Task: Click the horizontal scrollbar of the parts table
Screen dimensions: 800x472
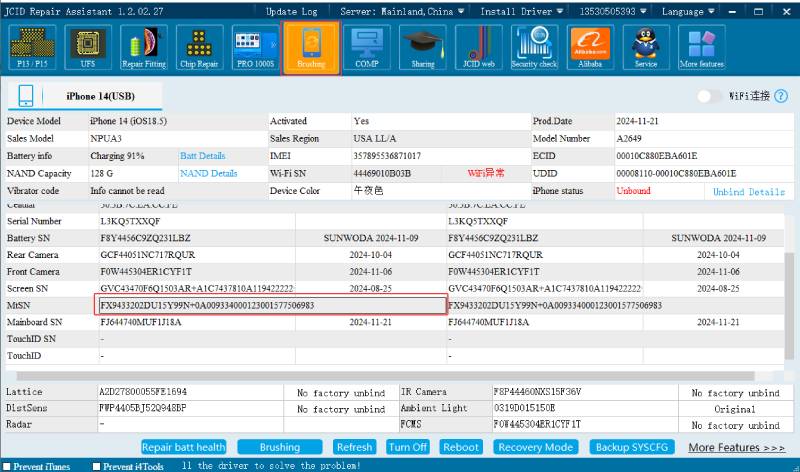Action: pos(385,376)
